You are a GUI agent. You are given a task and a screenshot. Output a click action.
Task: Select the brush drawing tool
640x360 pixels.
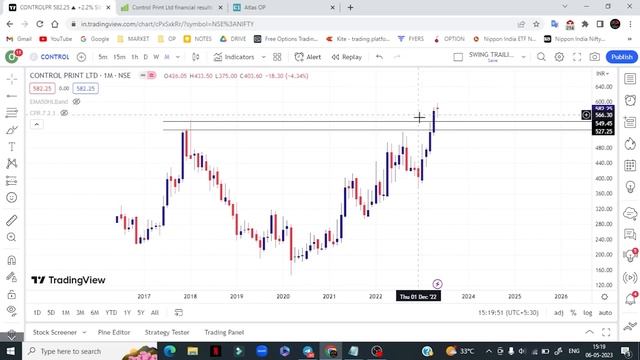[x=11, y=130]
